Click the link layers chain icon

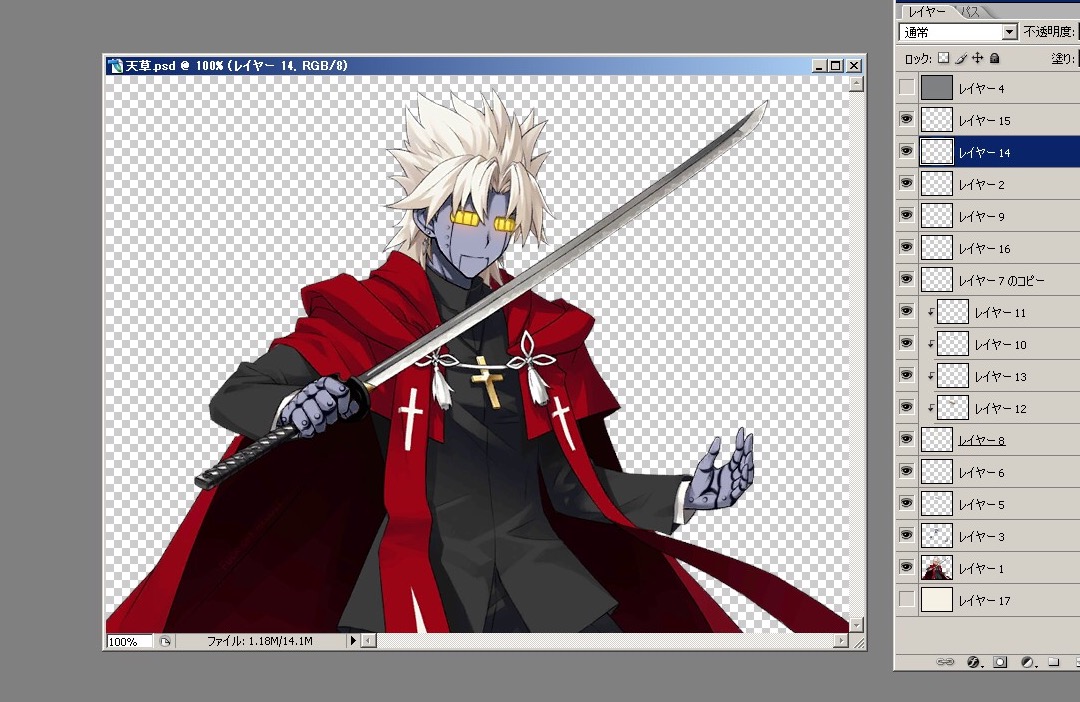click(x=945, y=662)
